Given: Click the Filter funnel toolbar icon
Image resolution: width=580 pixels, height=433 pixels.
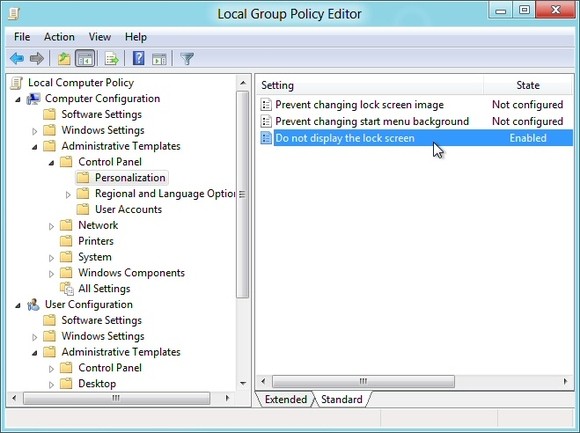Looking at the screenshot, I should tap(187, 58).
